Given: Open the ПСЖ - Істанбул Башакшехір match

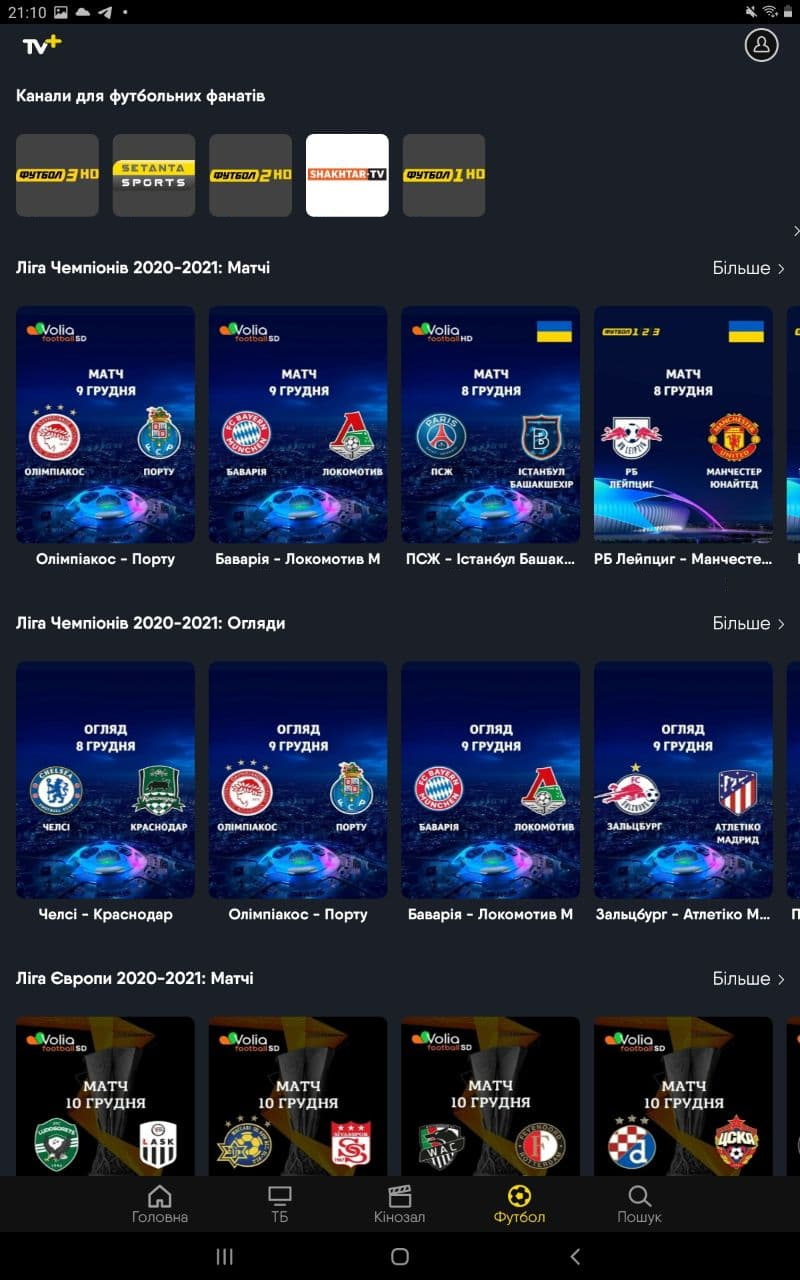Looking at the screenshot, I should click(x=491, y=425).
